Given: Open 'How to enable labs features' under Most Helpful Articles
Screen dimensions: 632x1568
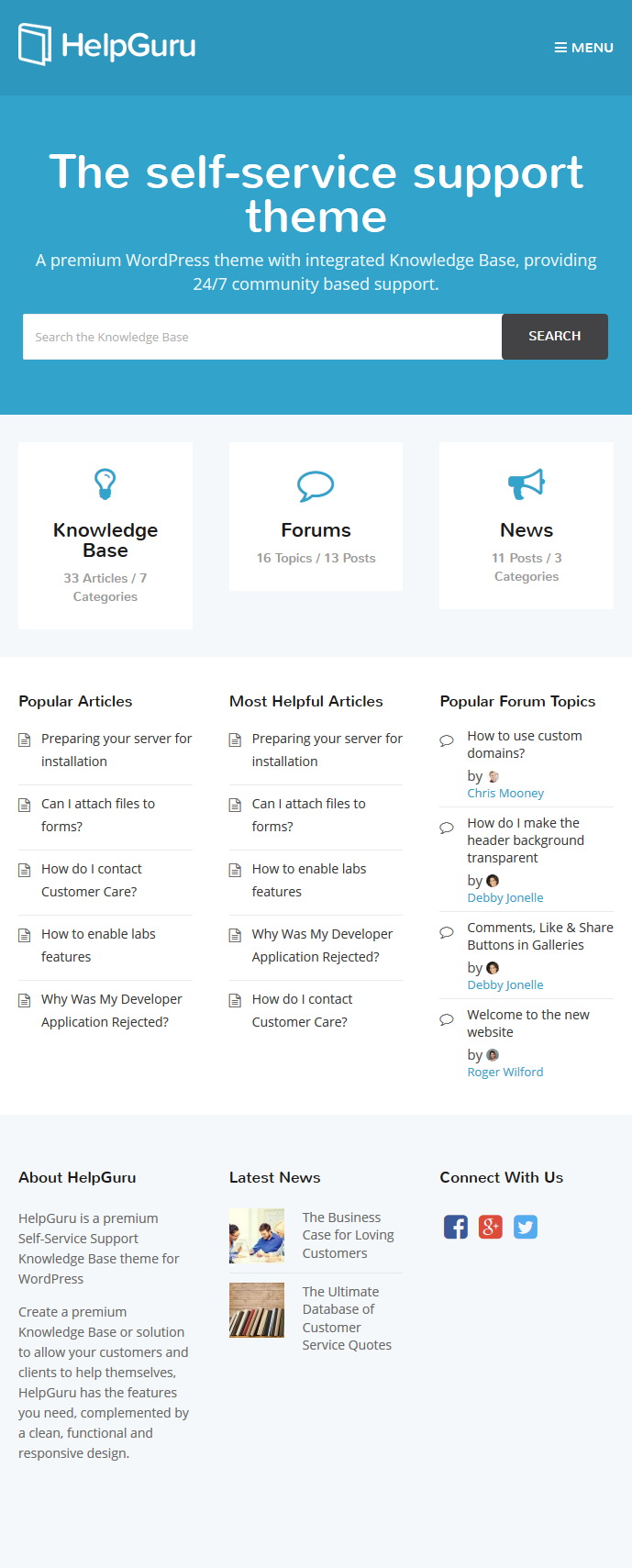Looking at the screenshot, I should [x=309, y=880].
